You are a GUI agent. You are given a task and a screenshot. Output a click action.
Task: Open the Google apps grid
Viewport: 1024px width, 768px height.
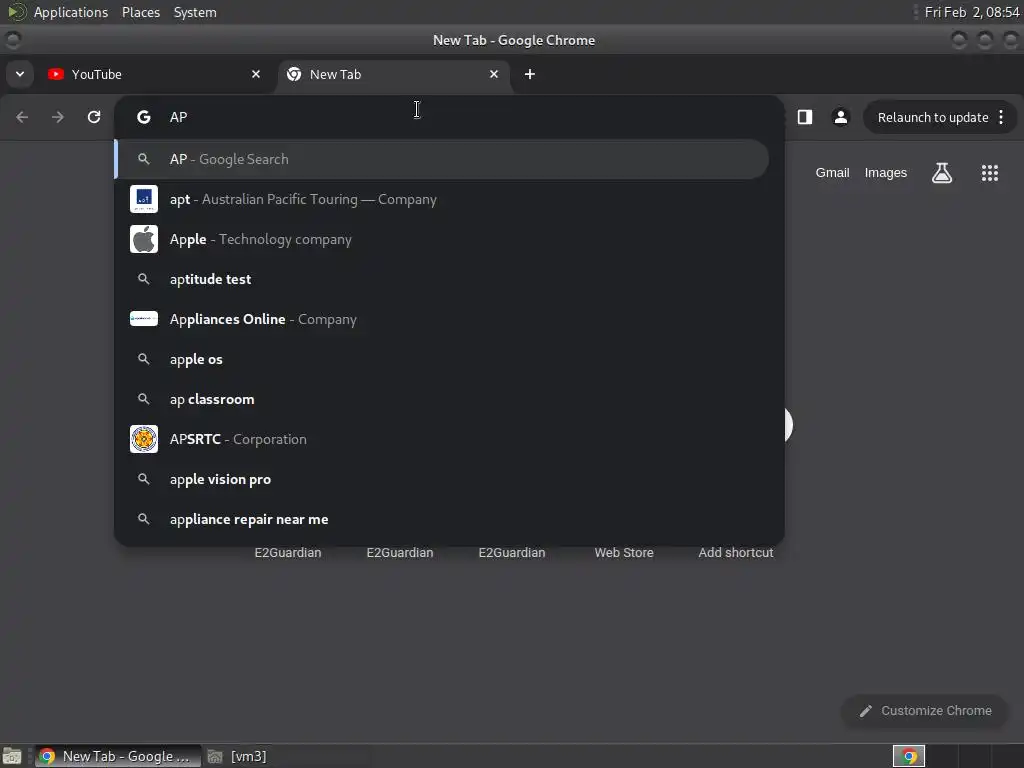989,173
